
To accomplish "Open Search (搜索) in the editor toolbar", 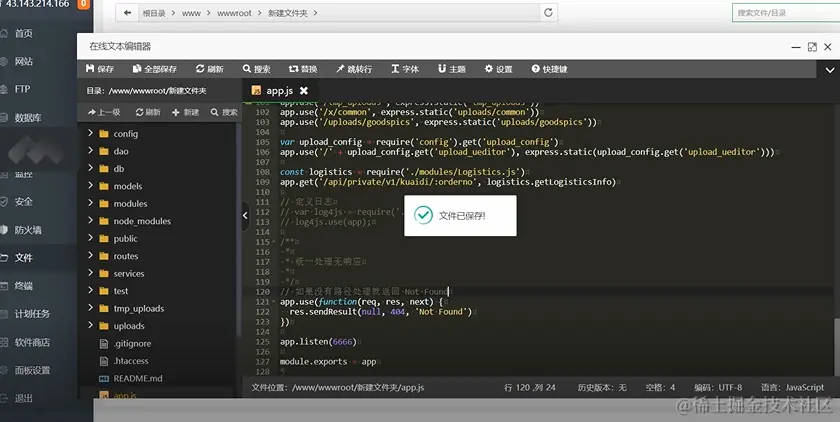I will [257, 69].
